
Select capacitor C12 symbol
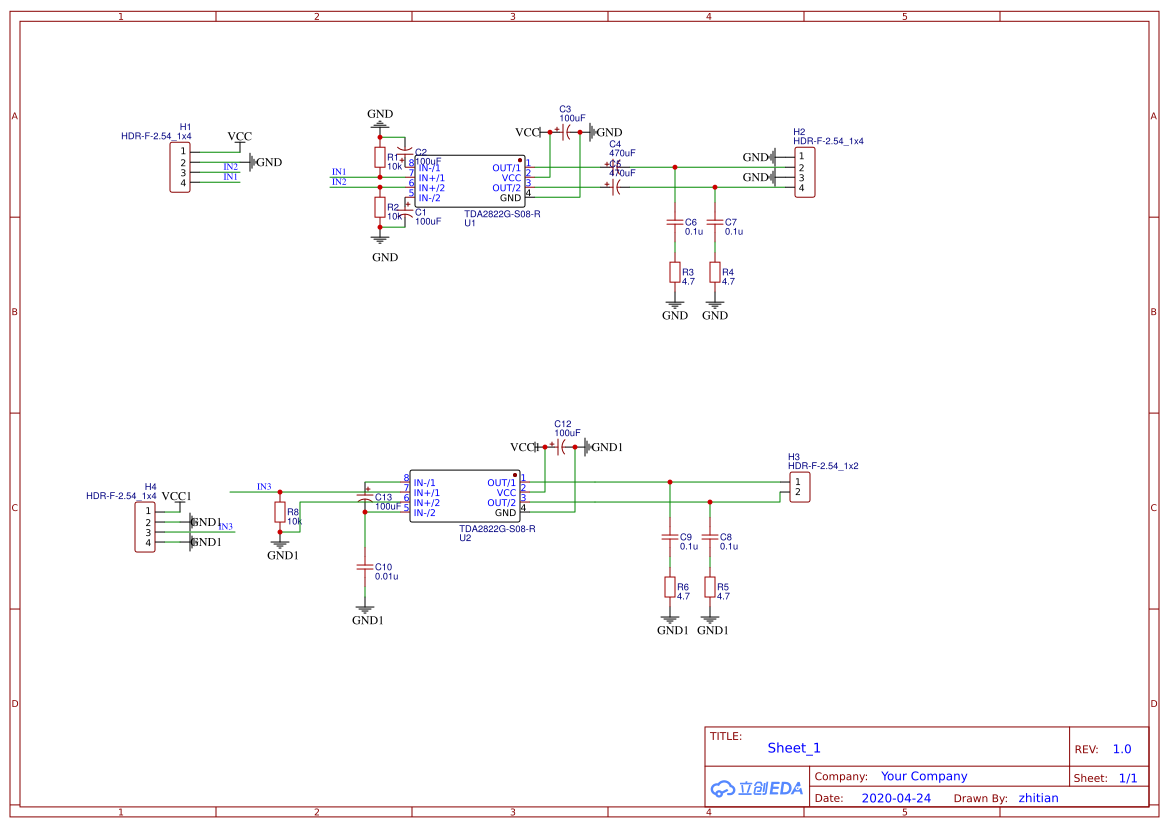pos(560,447)
